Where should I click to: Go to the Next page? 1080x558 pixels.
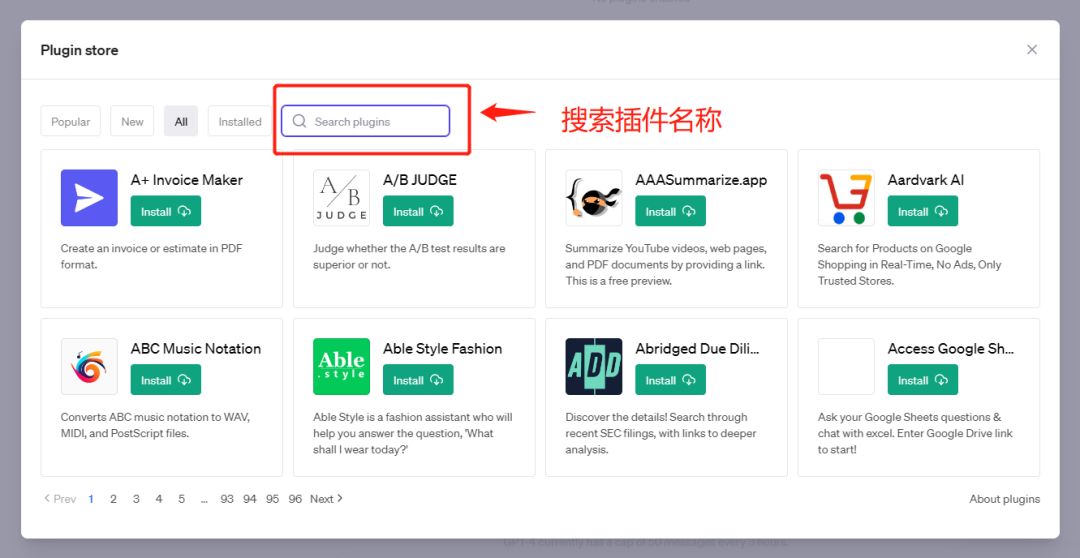coord(326,499)
